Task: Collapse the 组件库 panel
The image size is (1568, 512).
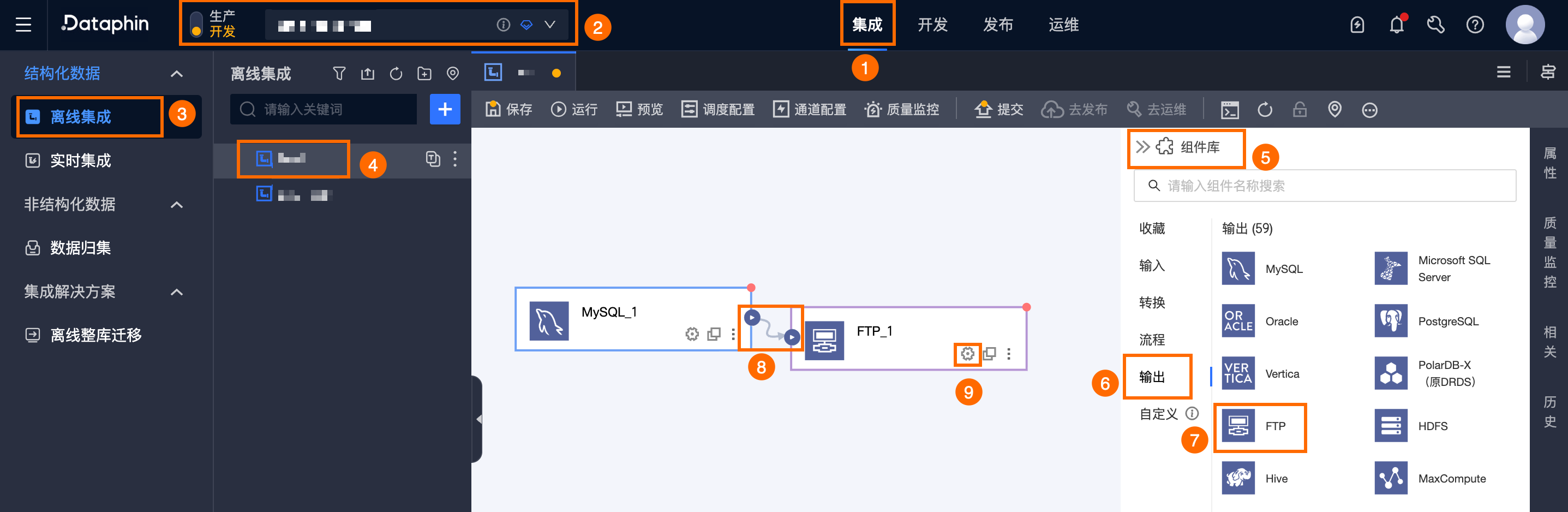Action: click(x=1142, y=147)
